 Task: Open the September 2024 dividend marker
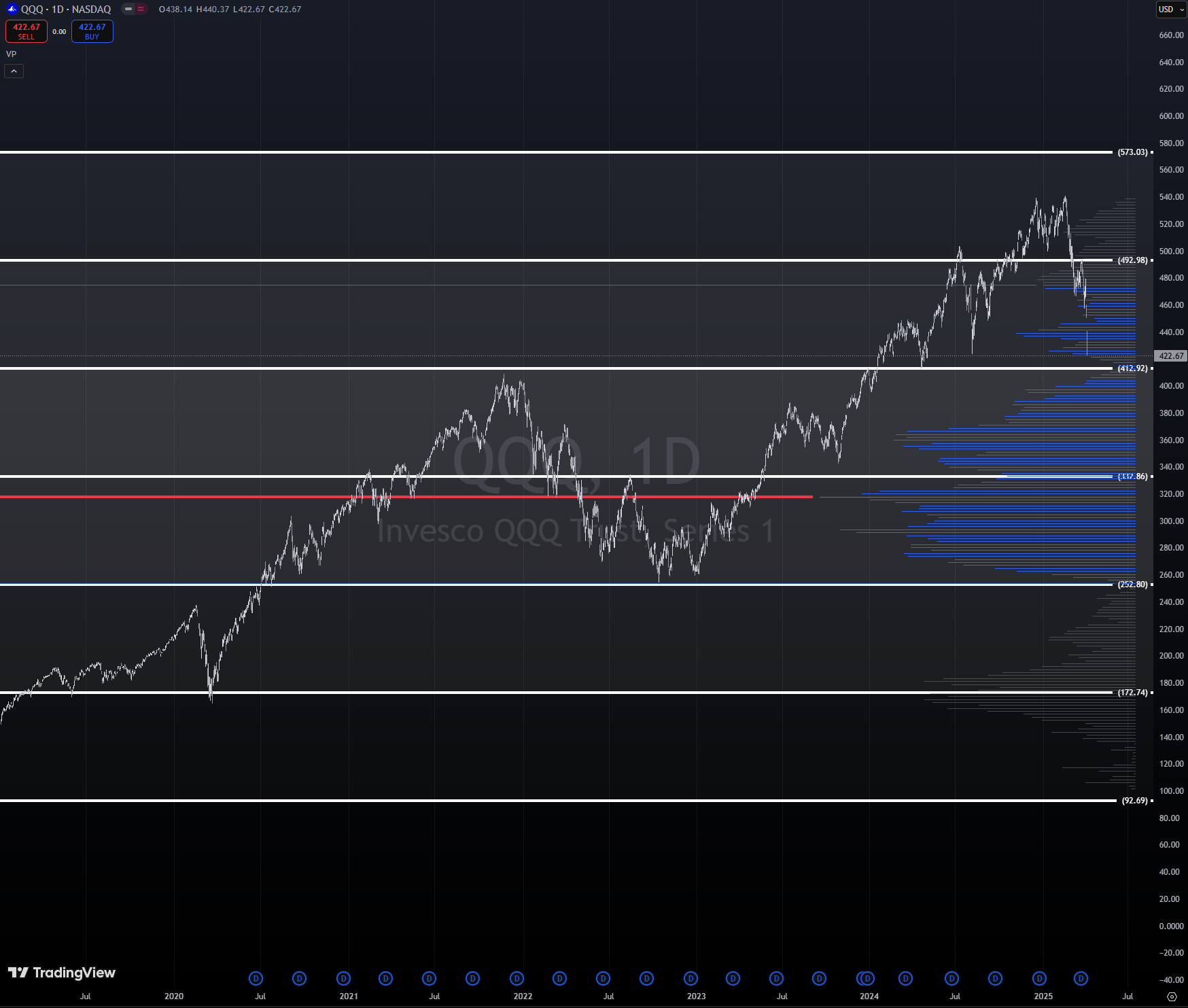[995, 978]
